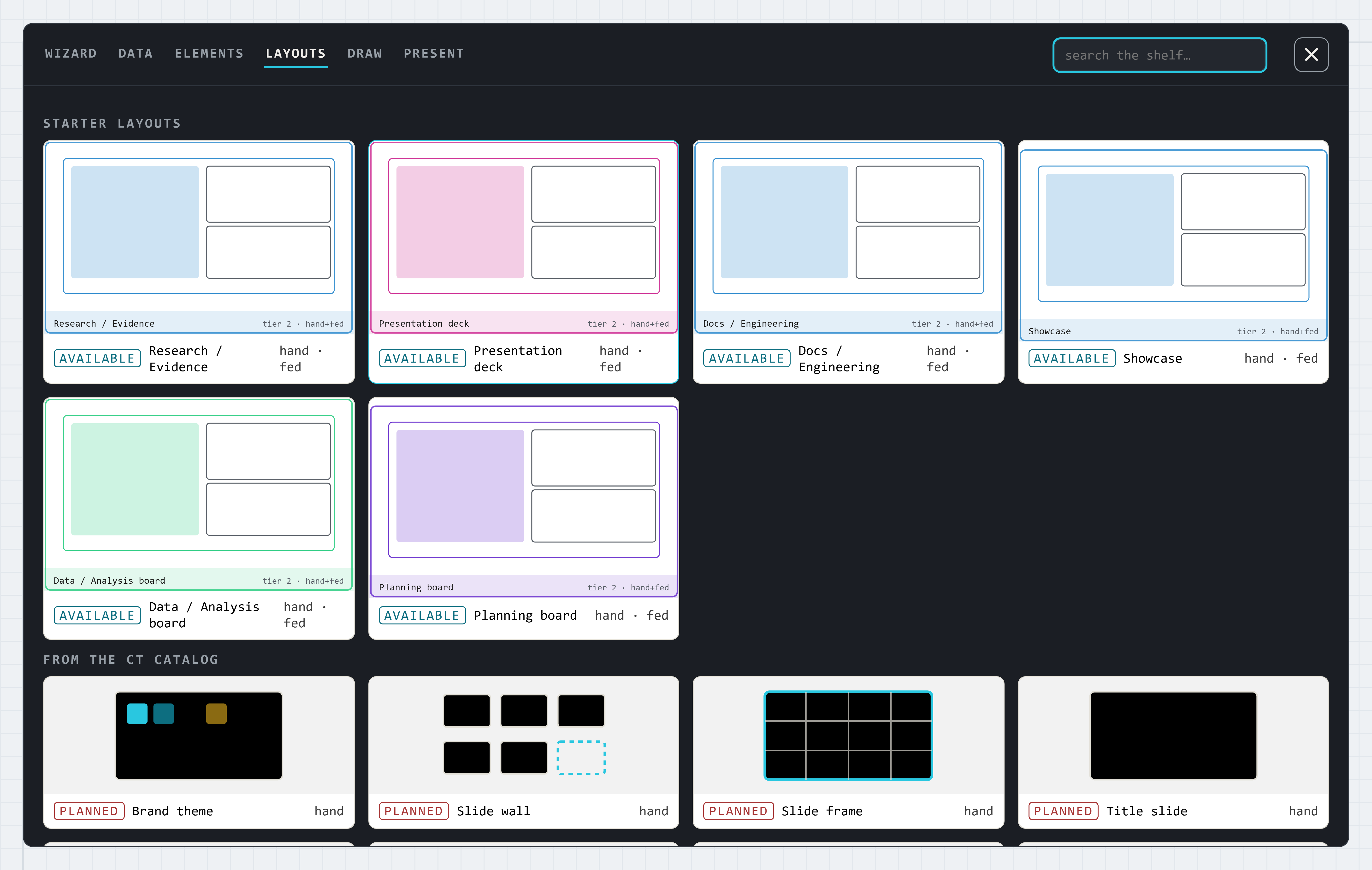Focus the 'search the shelf' field
This screenshot has height=870, width=1372.
coord(1159,55)
